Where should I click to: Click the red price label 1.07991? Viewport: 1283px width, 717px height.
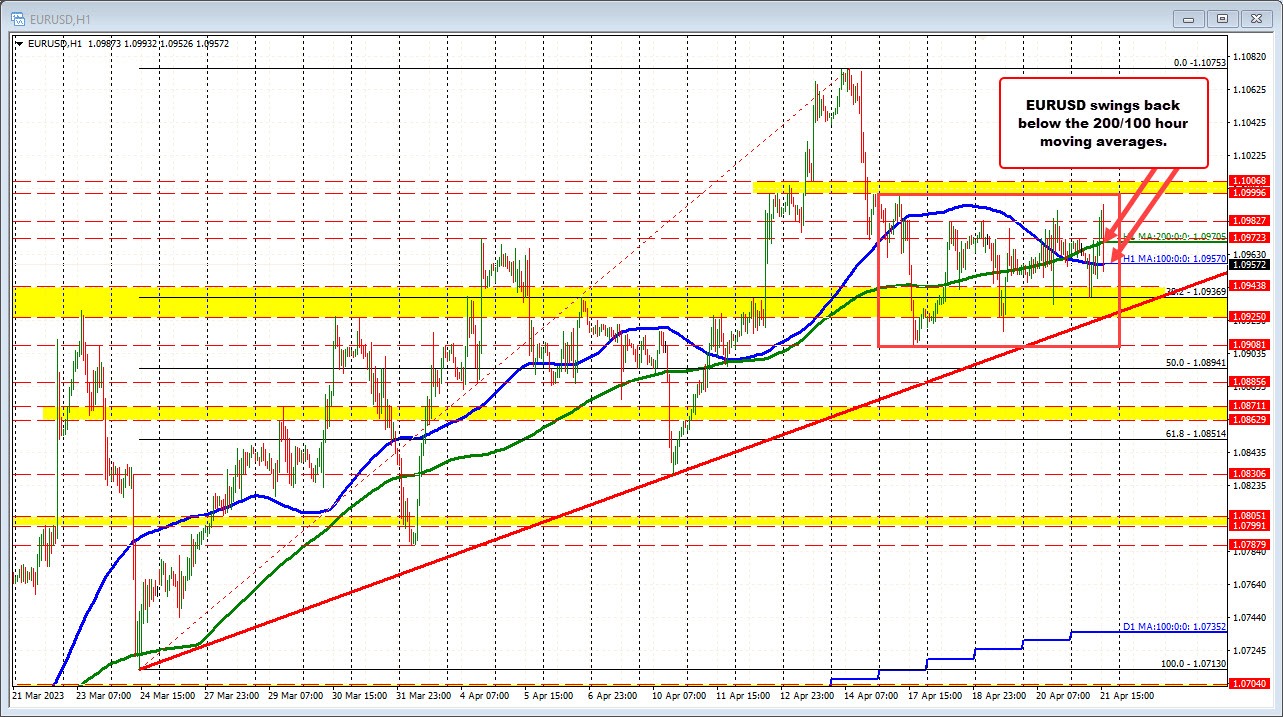pos(1250,525)
